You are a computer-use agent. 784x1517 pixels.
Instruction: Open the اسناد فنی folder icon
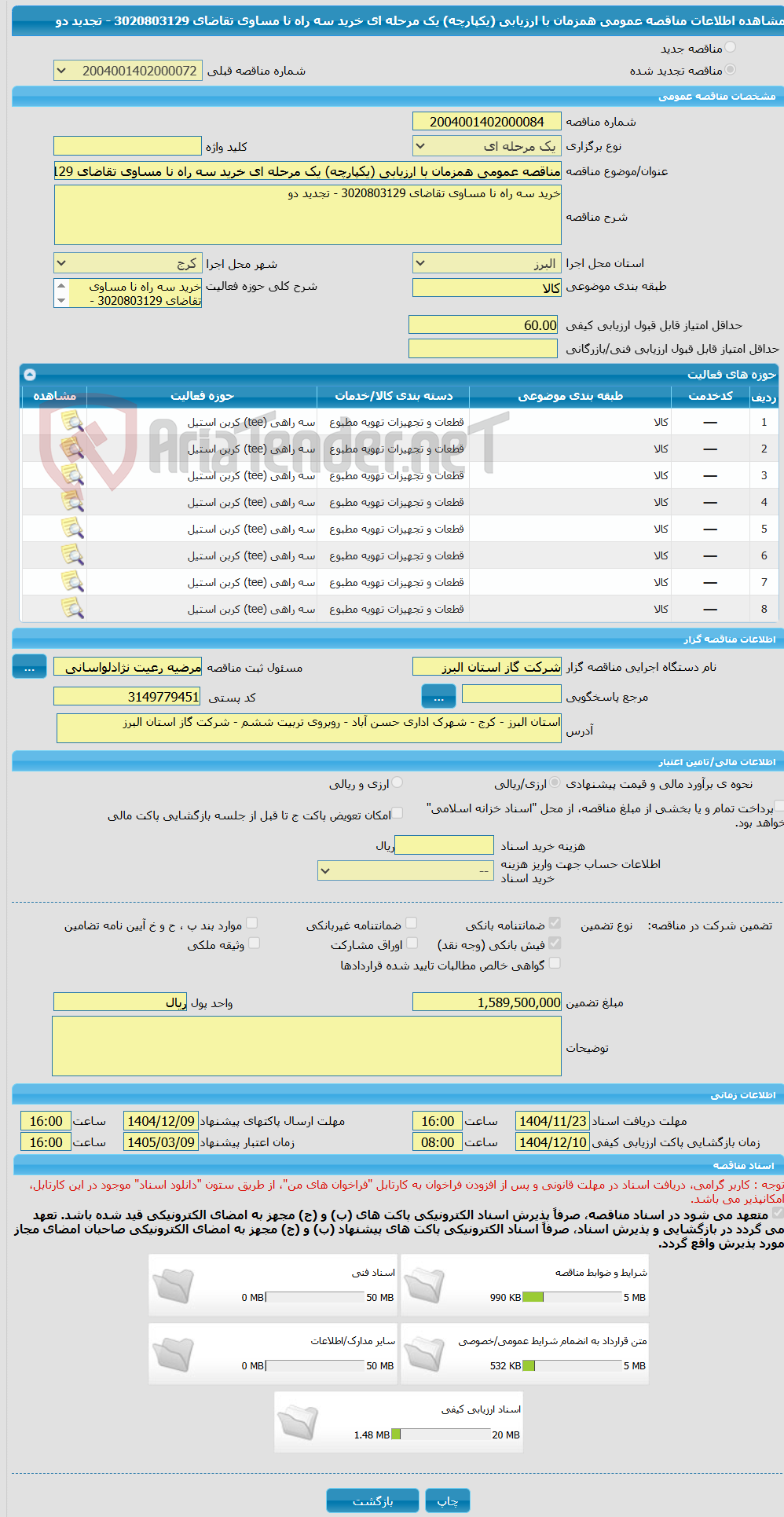174,1285
